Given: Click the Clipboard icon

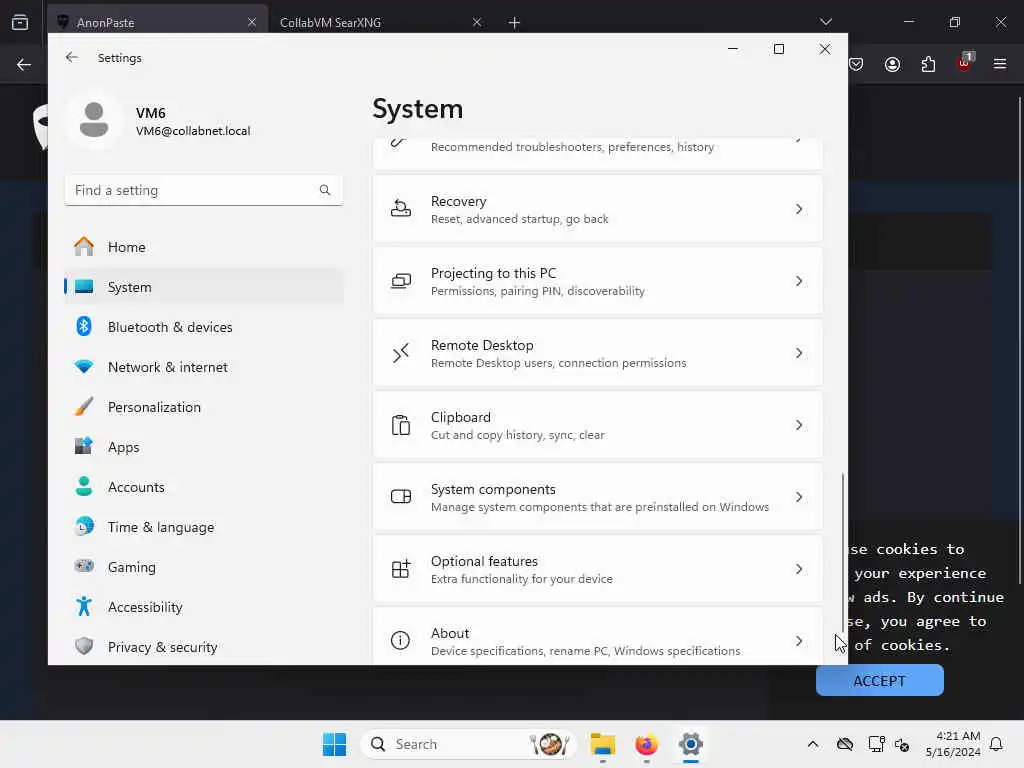Looking at the screenshot, I should [x=400, y=425].
